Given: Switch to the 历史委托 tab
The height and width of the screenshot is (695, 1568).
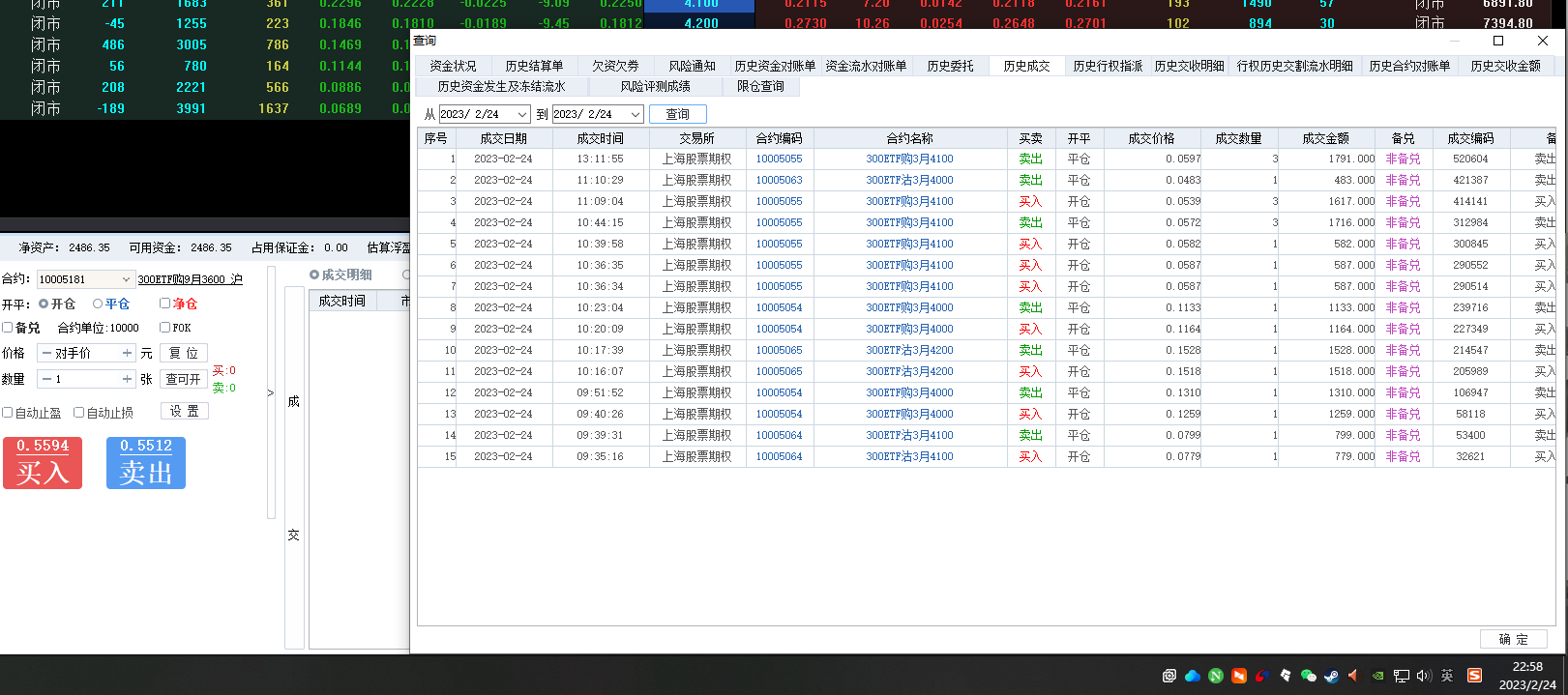Looking at the screenshot, I should click(x=950, y=66).
